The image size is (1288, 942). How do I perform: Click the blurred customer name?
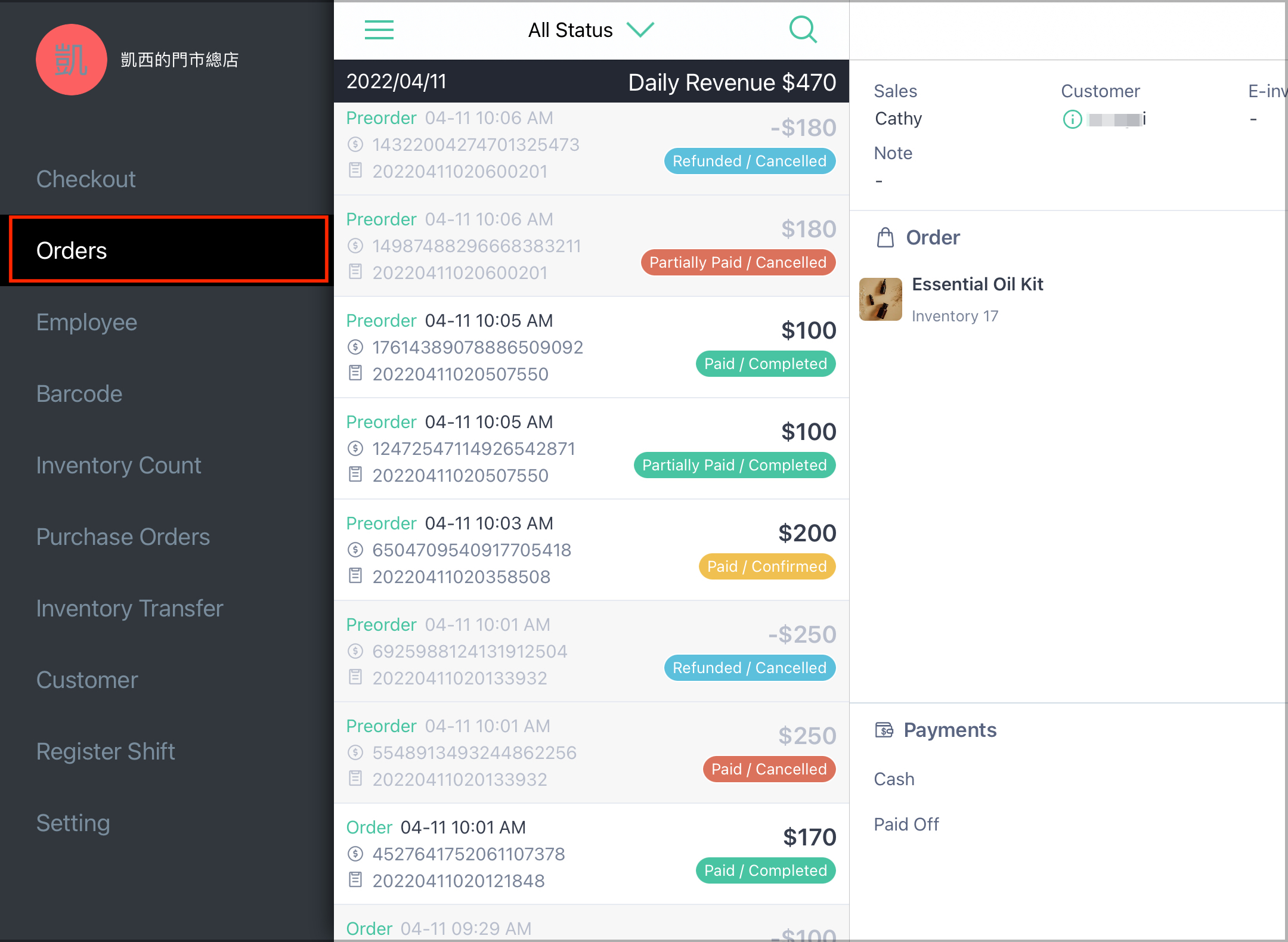tap(1116, 119)
